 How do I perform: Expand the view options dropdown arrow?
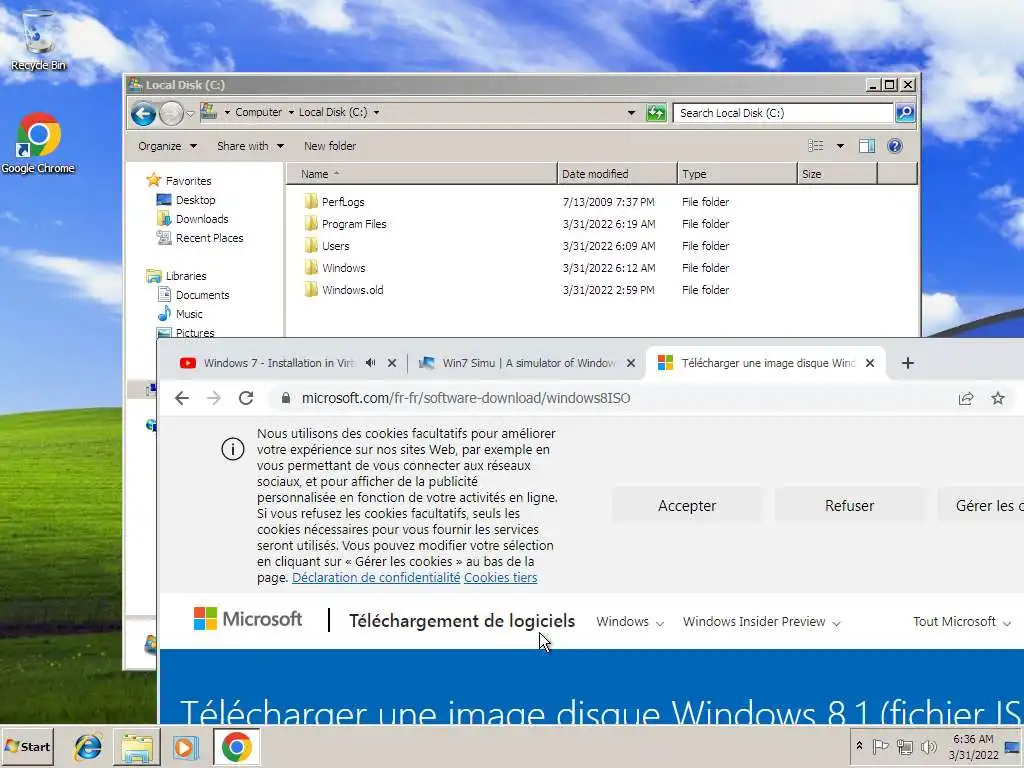pyautogui.click(x=840, y=146)
